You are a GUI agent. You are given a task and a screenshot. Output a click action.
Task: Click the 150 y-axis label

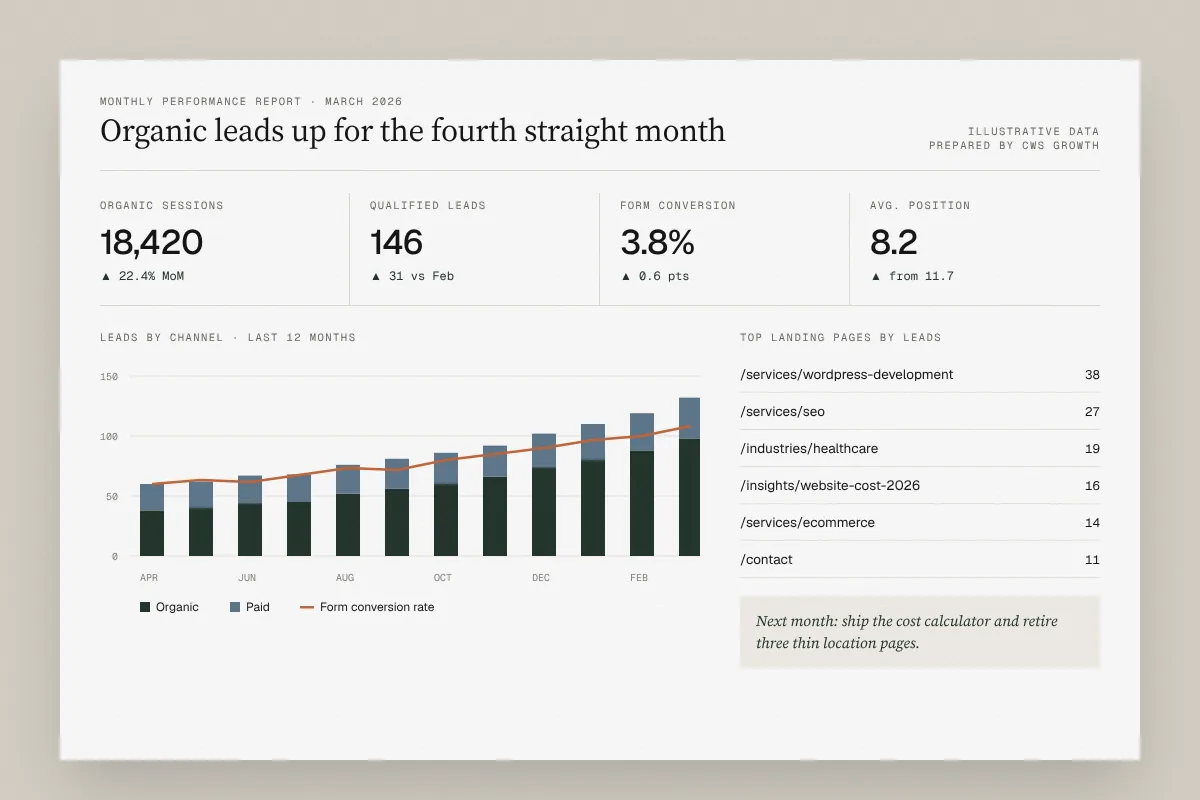109,376
